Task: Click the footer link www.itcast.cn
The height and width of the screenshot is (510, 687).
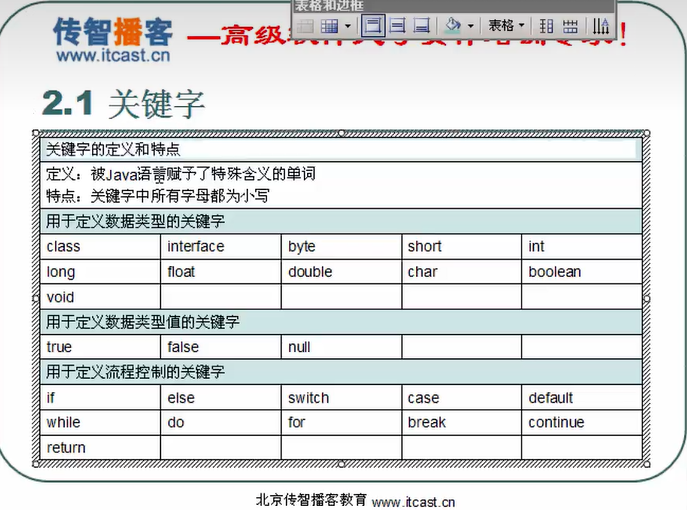Action: [413, 502]
